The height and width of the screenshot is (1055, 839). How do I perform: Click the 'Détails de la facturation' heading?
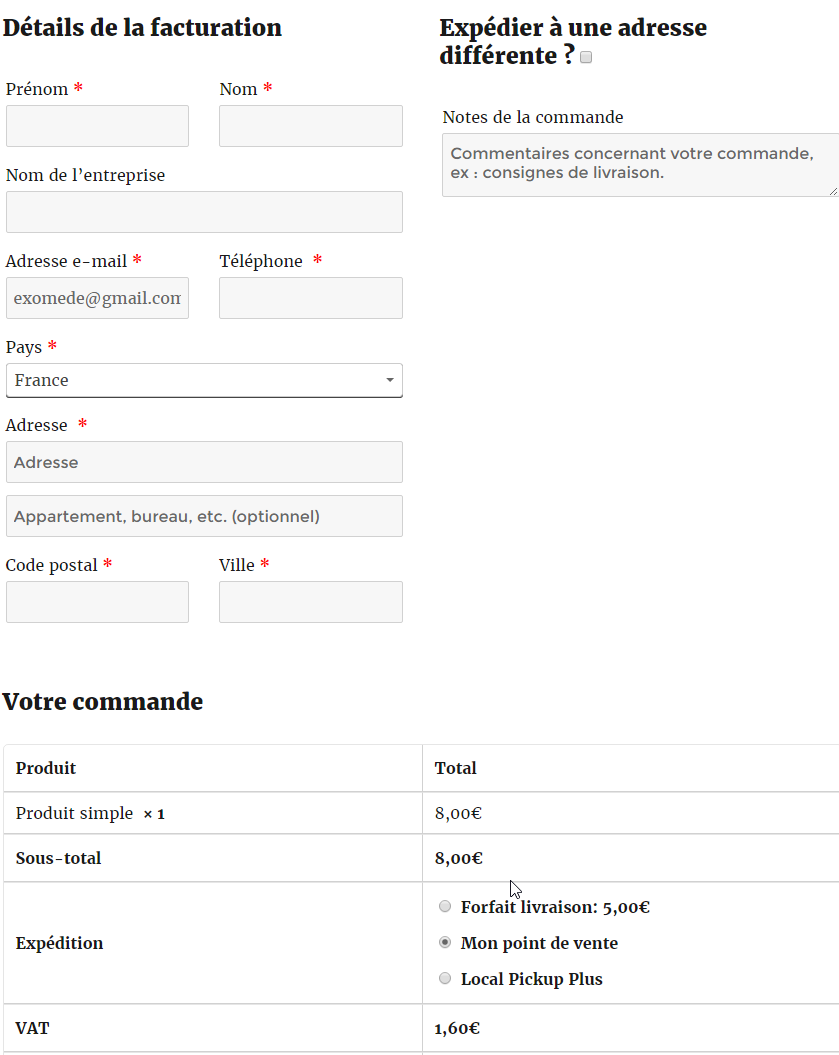pos(142,28)
